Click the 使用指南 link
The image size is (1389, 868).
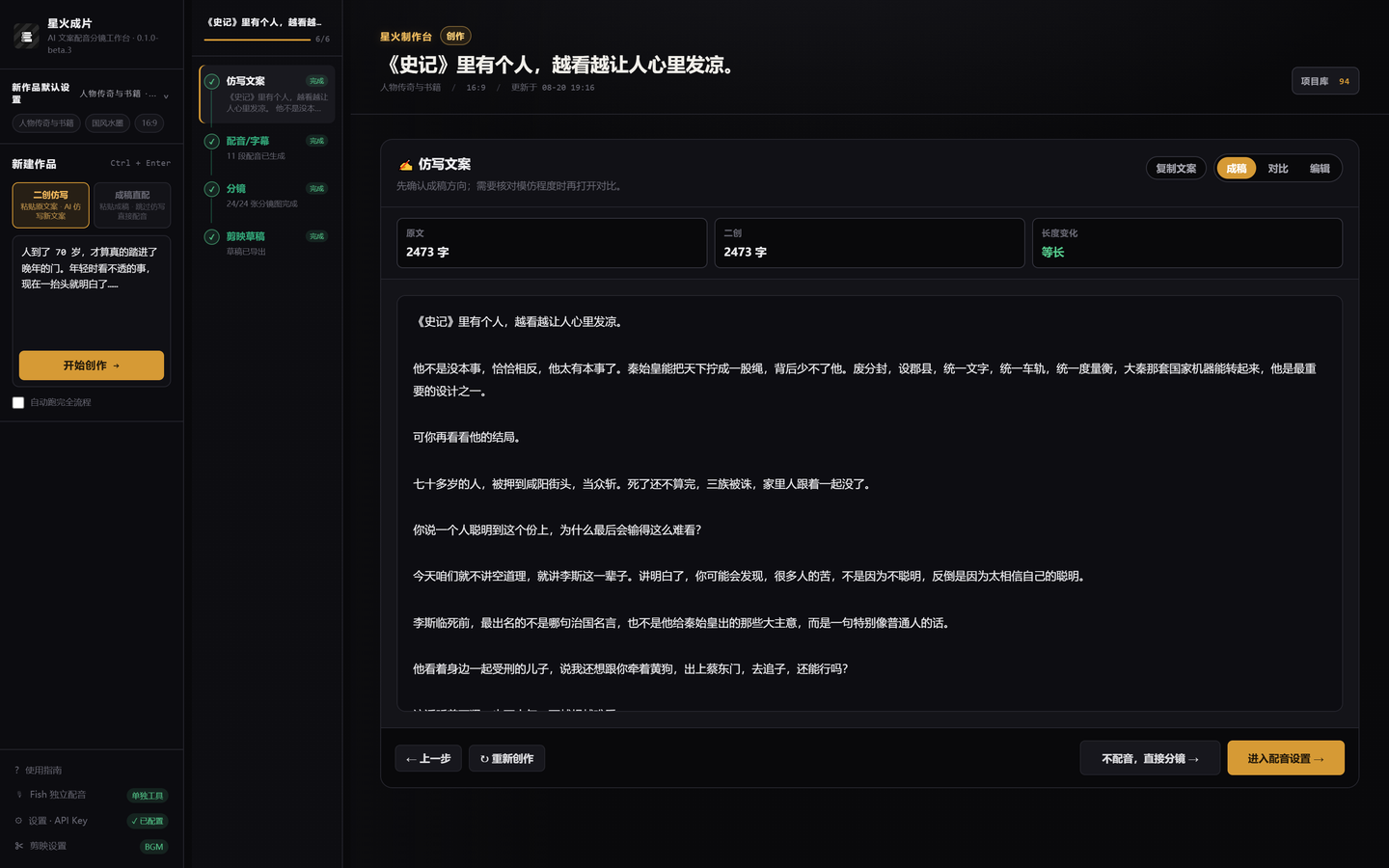click(x=43, y=770)
